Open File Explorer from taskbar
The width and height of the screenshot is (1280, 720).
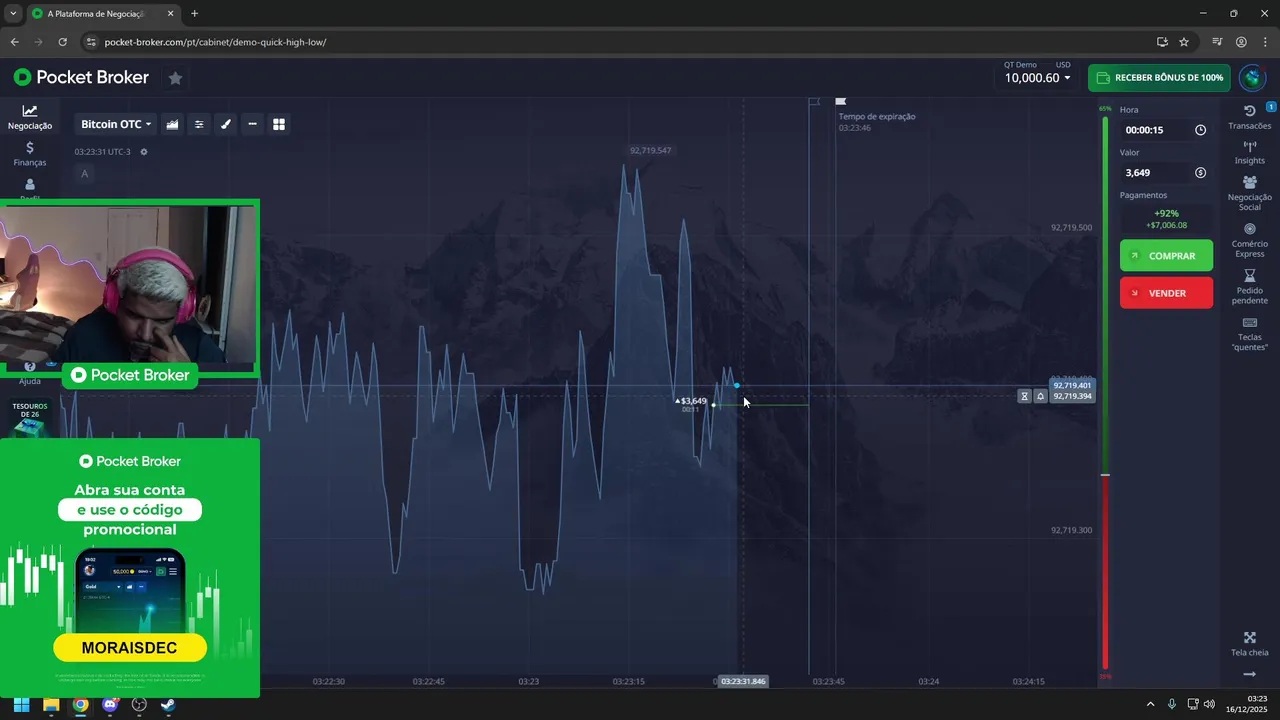click(51, 704)
